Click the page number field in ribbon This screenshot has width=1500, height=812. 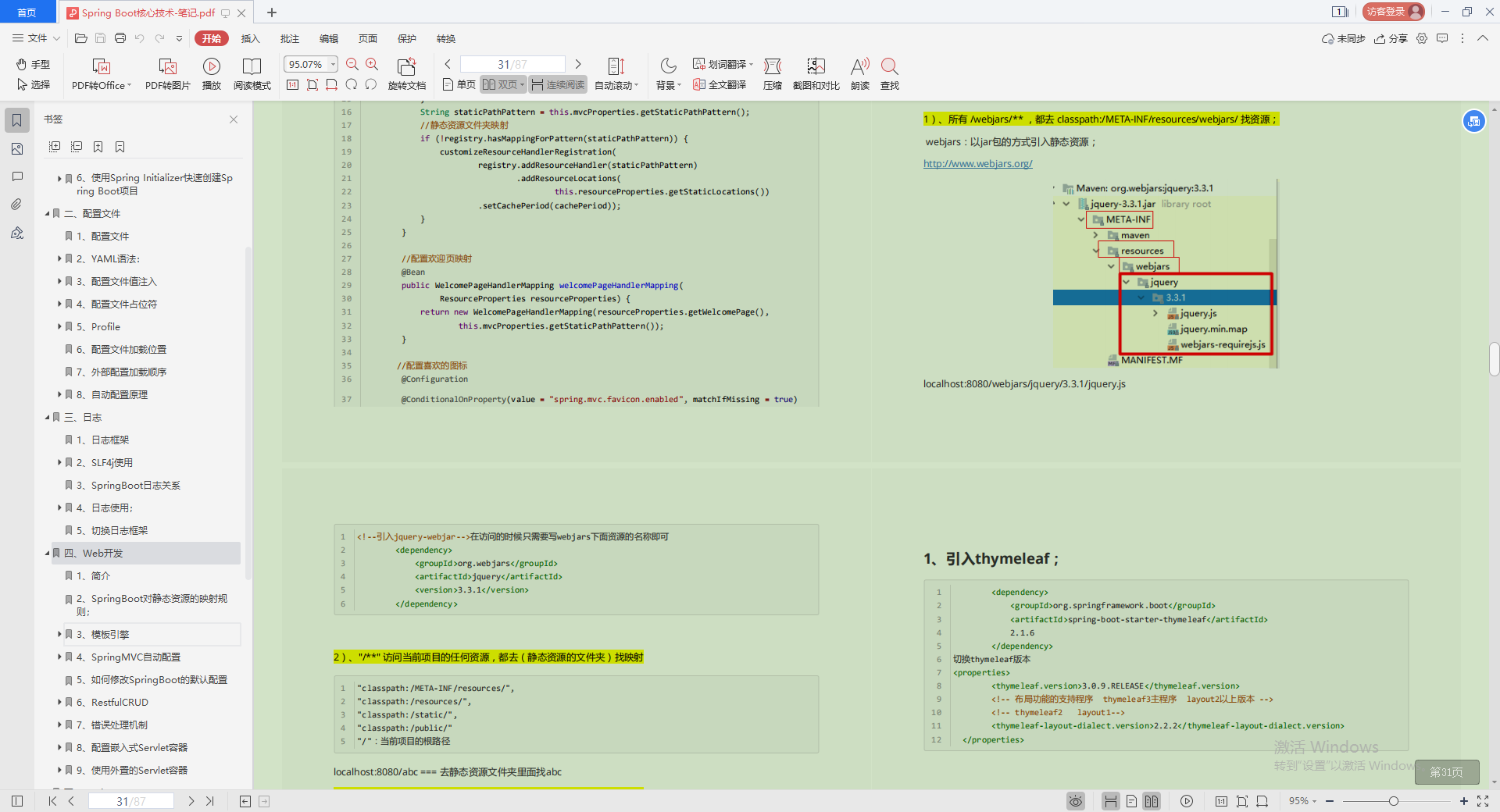[x=512, y=64]
